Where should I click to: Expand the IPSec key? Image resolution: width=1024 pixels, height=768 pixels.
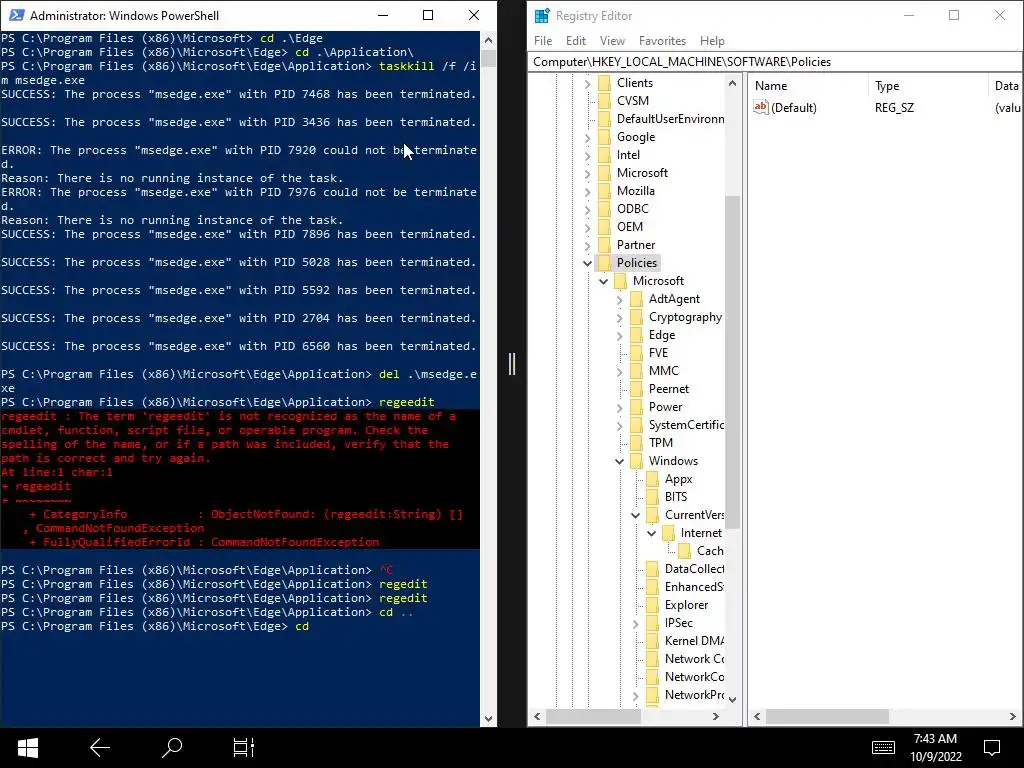tap(635, 624)
